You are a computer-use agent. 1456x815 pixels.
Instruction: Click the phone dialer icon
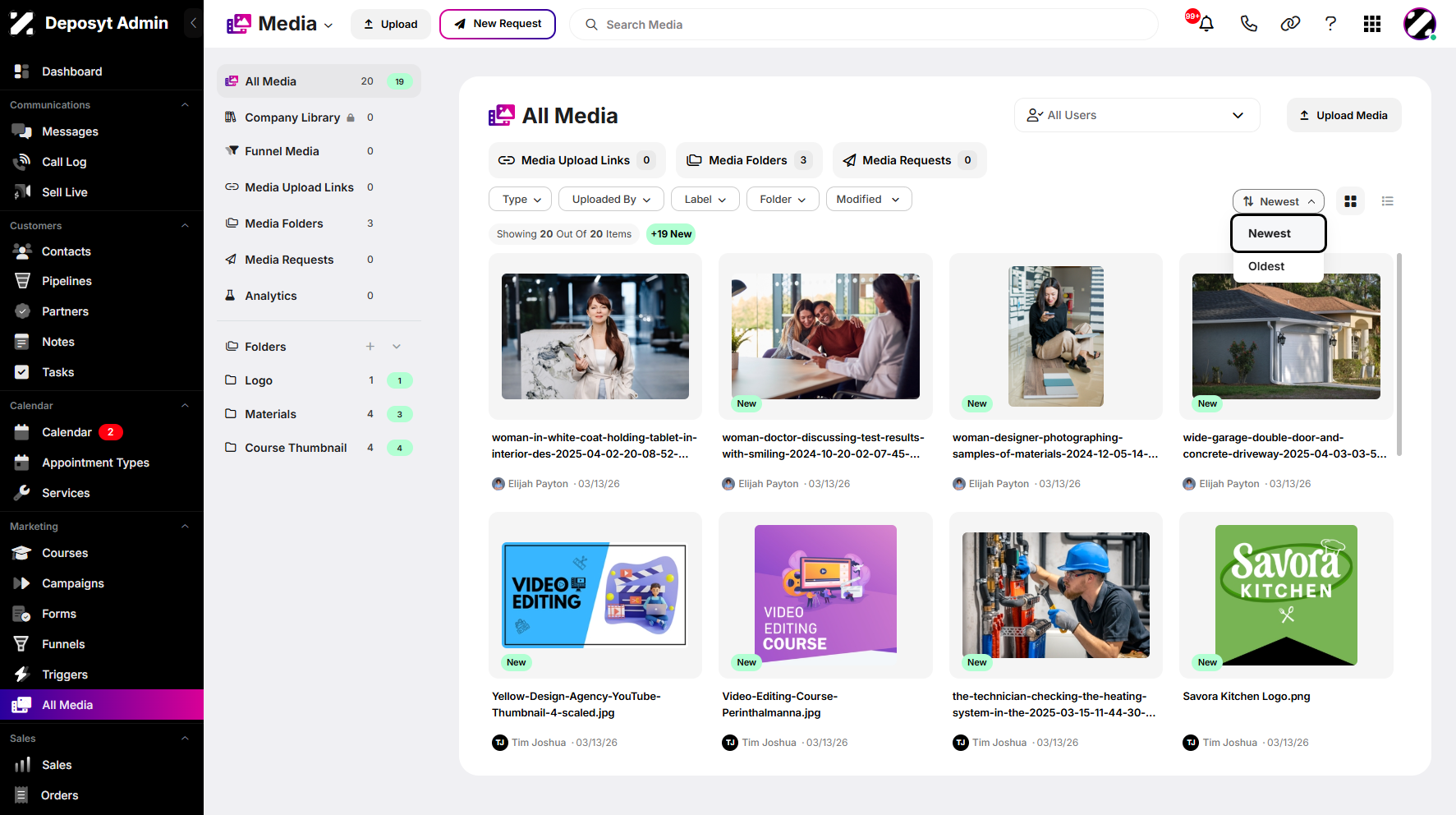point(1248,24)
